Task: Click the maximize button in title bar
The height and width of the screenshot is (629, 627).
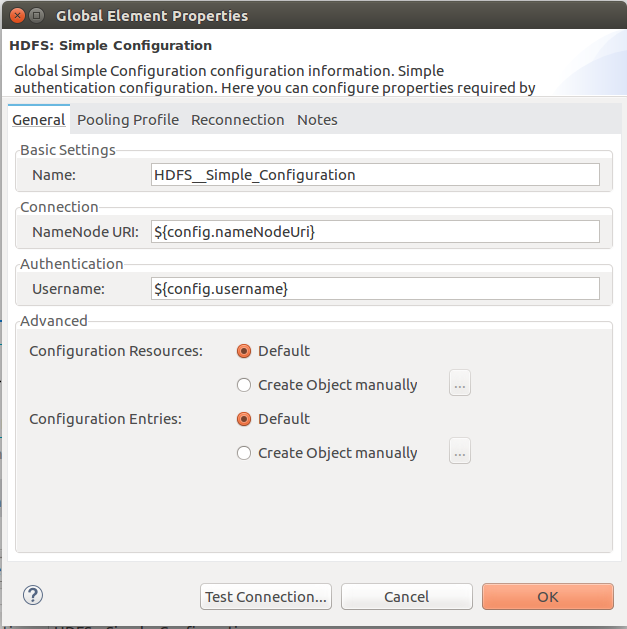Action: (37, 16)
